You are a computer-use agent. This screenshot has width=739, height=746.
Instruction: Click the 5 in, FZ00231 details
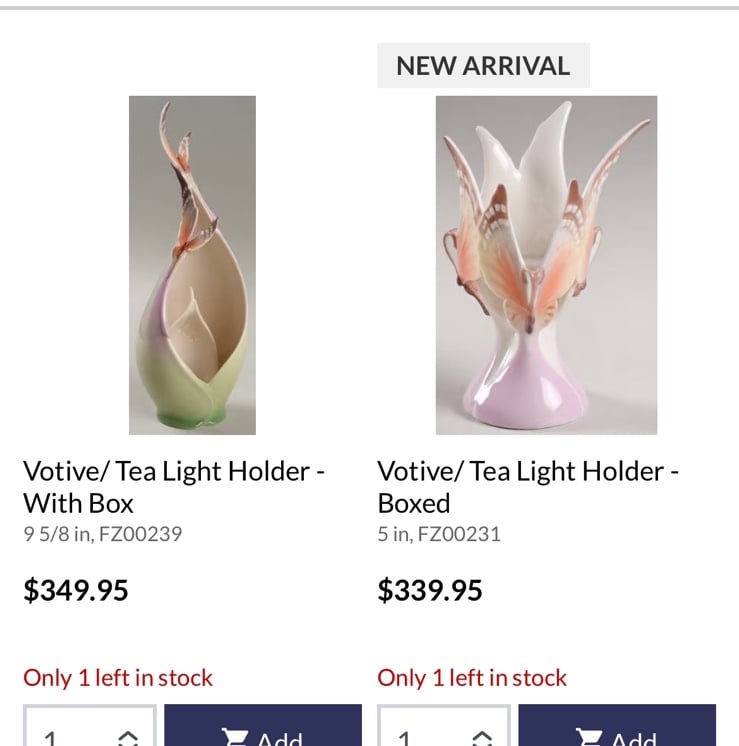click(439, 534)
